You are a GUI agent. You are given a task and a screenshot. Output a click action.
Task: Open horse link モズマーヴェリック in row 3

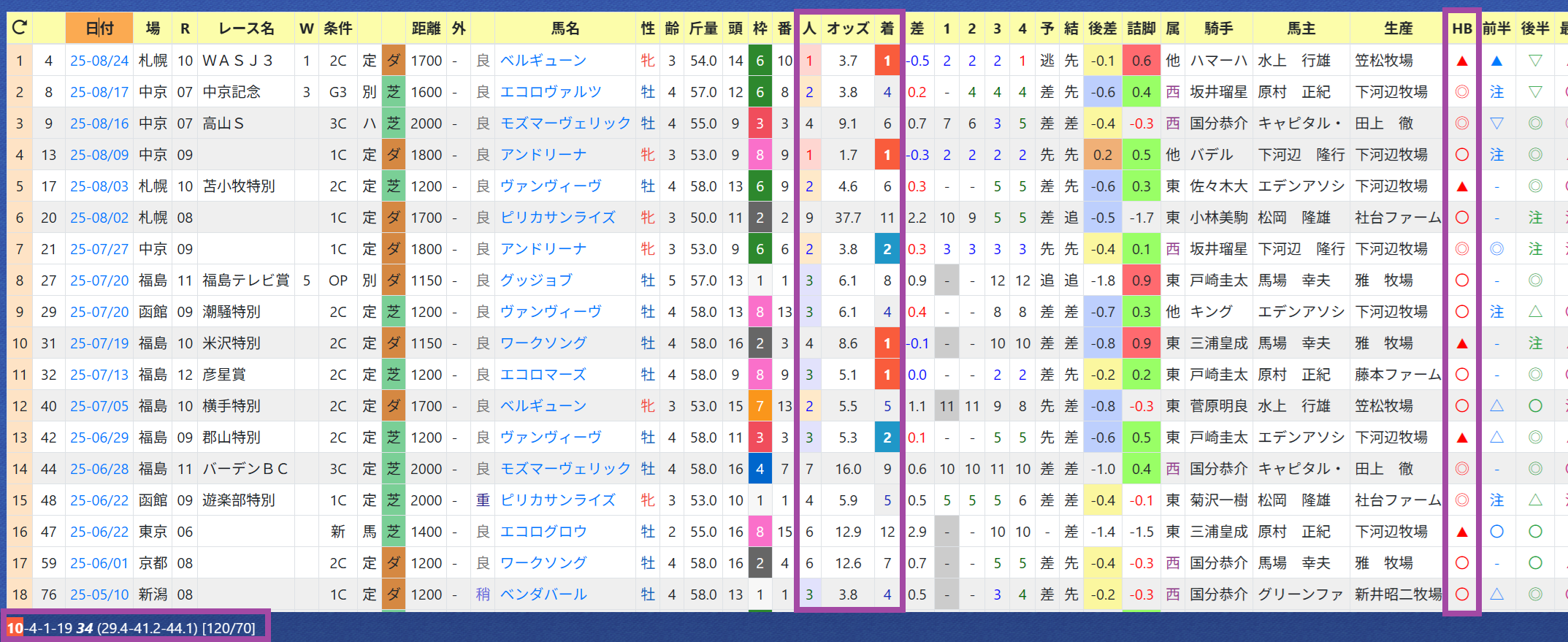pyautogui.click(x=565, y=123)
